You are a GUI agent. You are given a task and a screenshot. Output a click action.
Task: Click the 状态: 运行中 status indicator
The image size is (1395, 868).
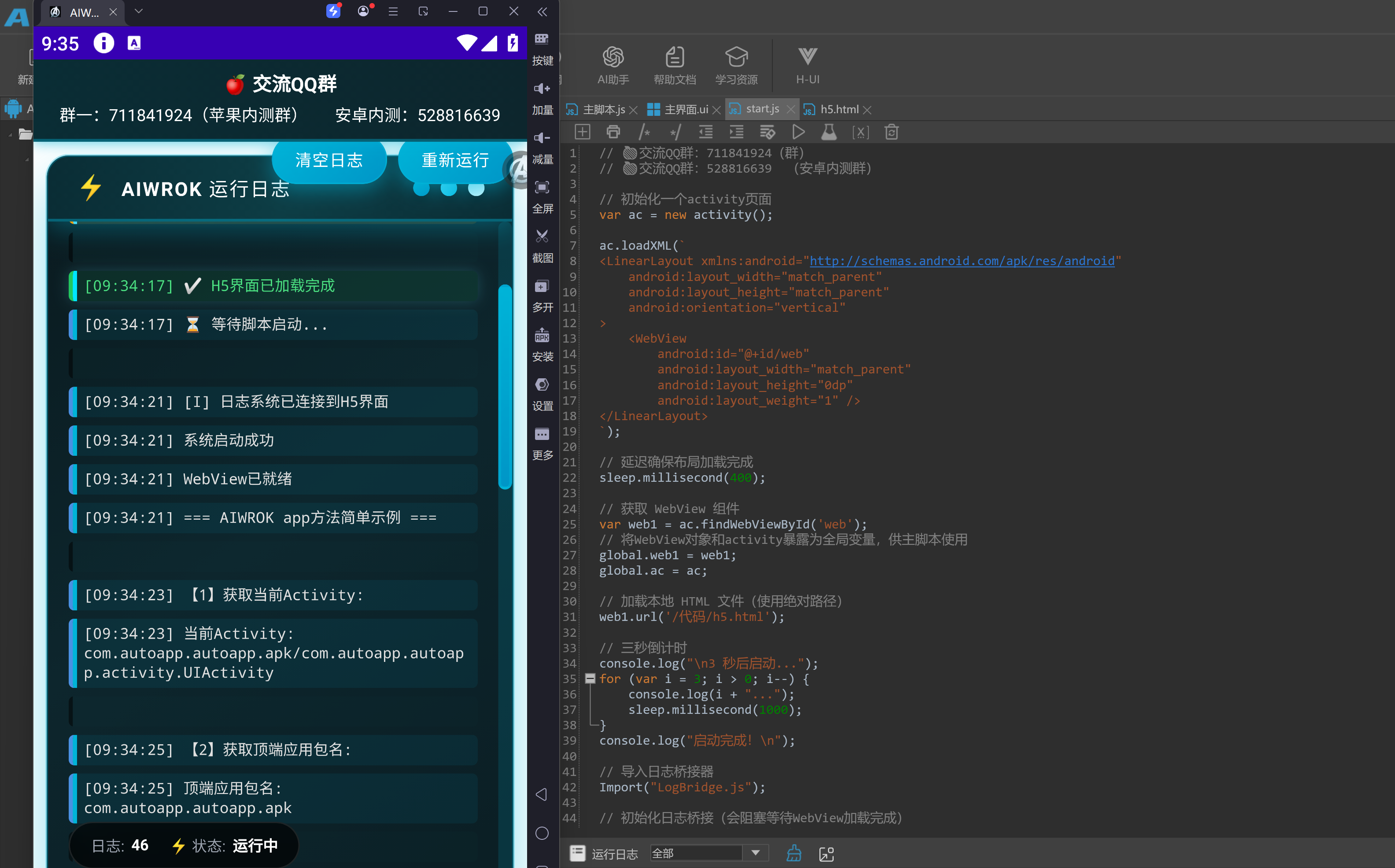225,845
